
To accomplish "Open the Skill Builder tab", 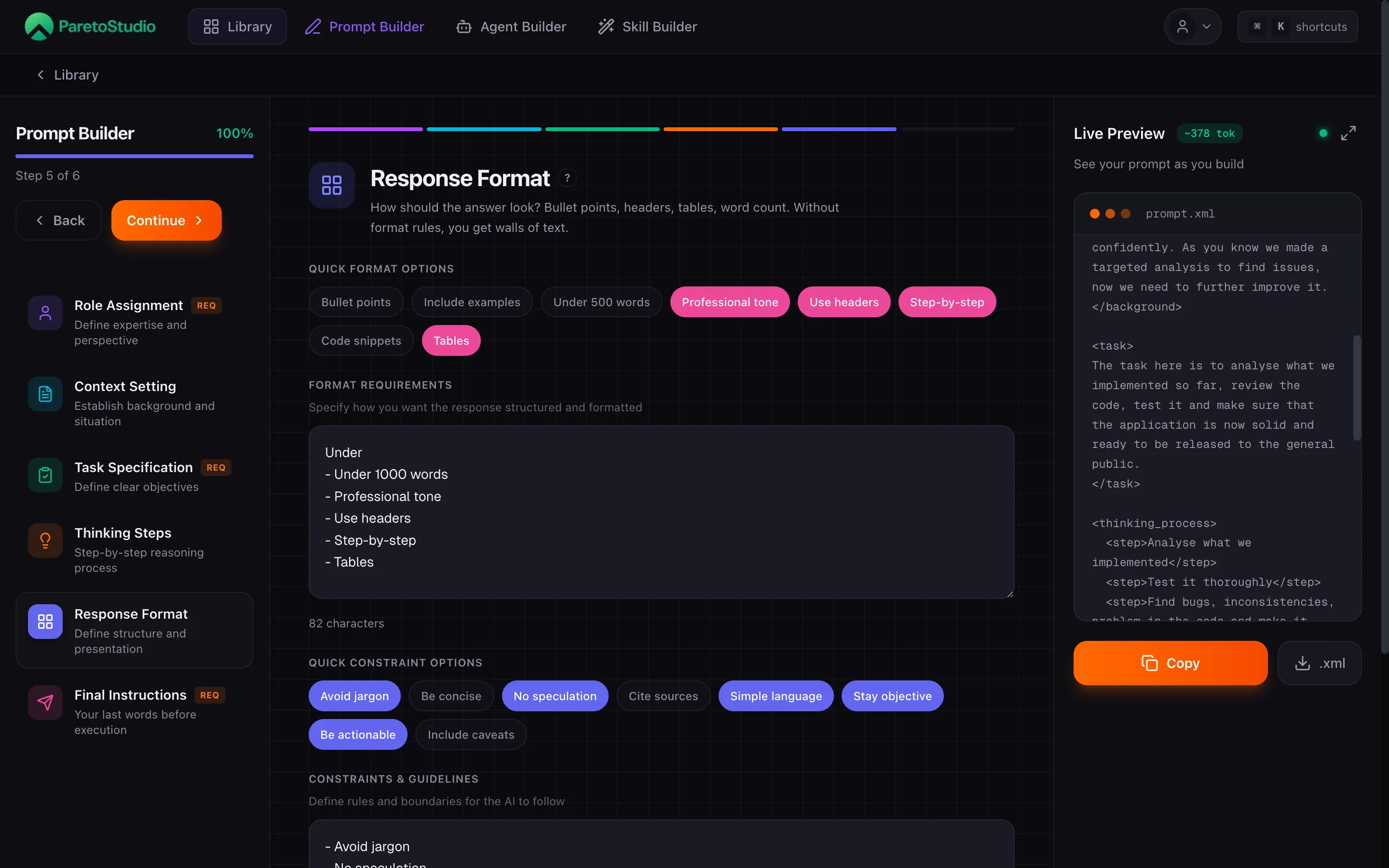I will (x=647, y=27).
